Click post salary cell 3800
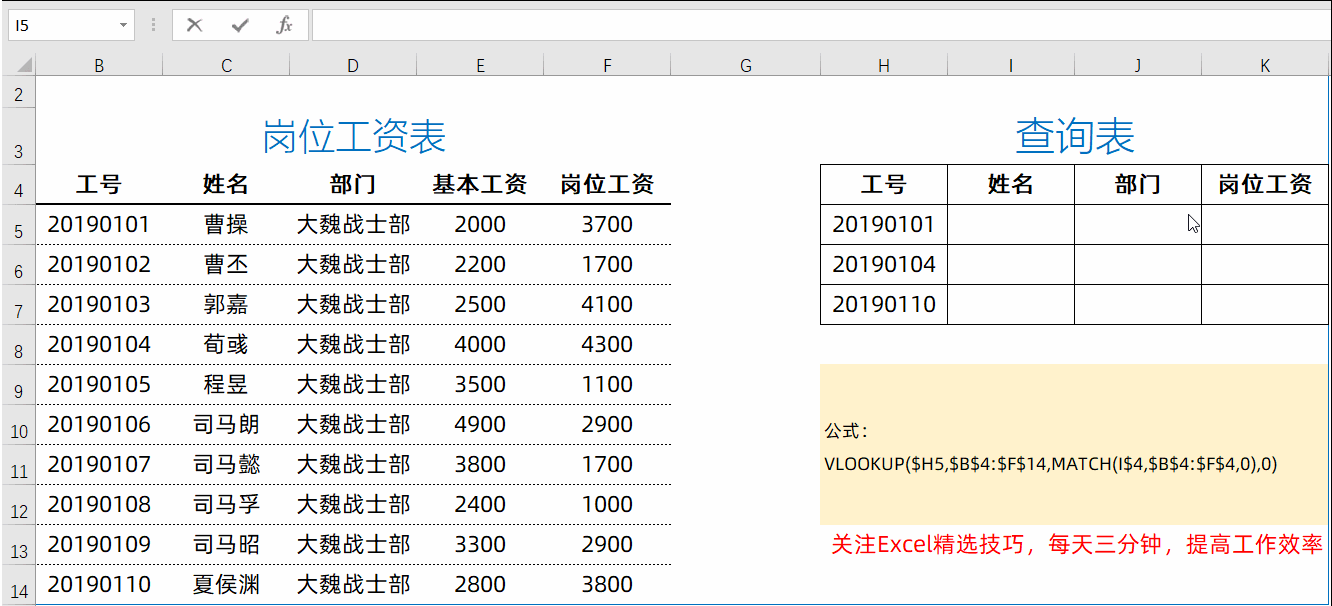The height and width of the screenshot is (606, 1332). [607, 585]
